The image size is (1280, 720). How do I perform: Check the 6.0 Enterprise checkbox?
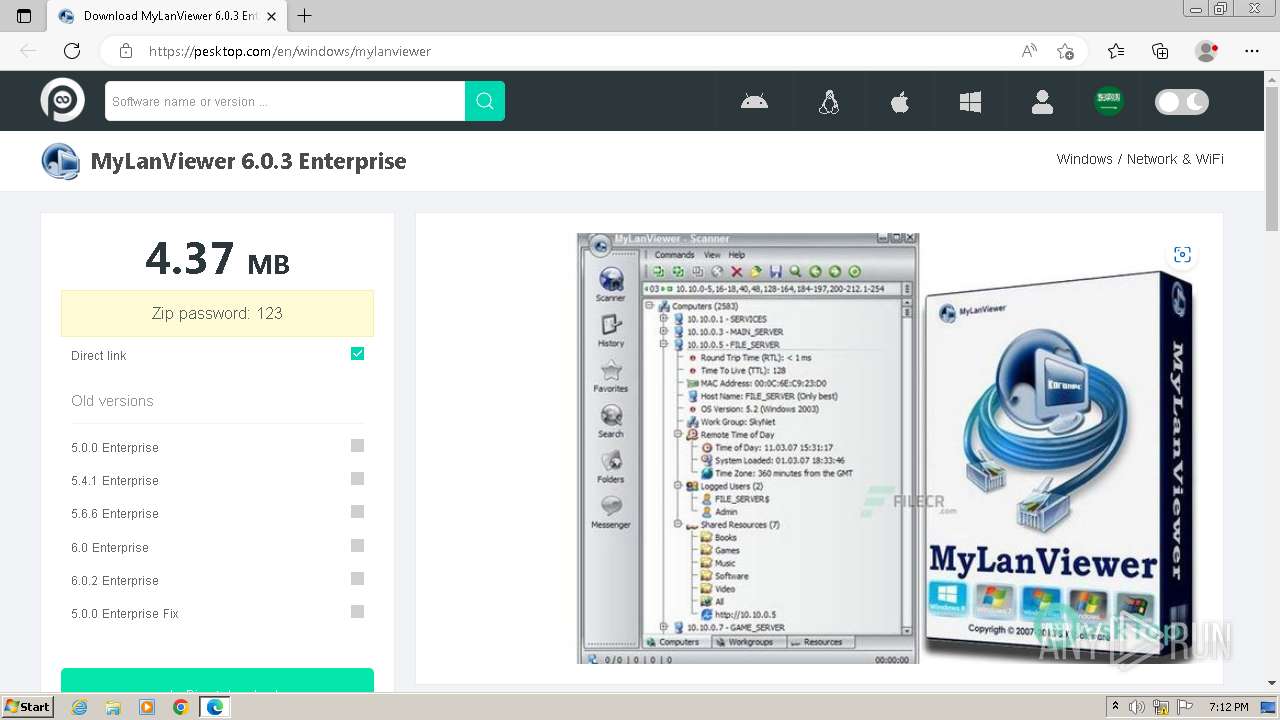(x=357, y=546)
